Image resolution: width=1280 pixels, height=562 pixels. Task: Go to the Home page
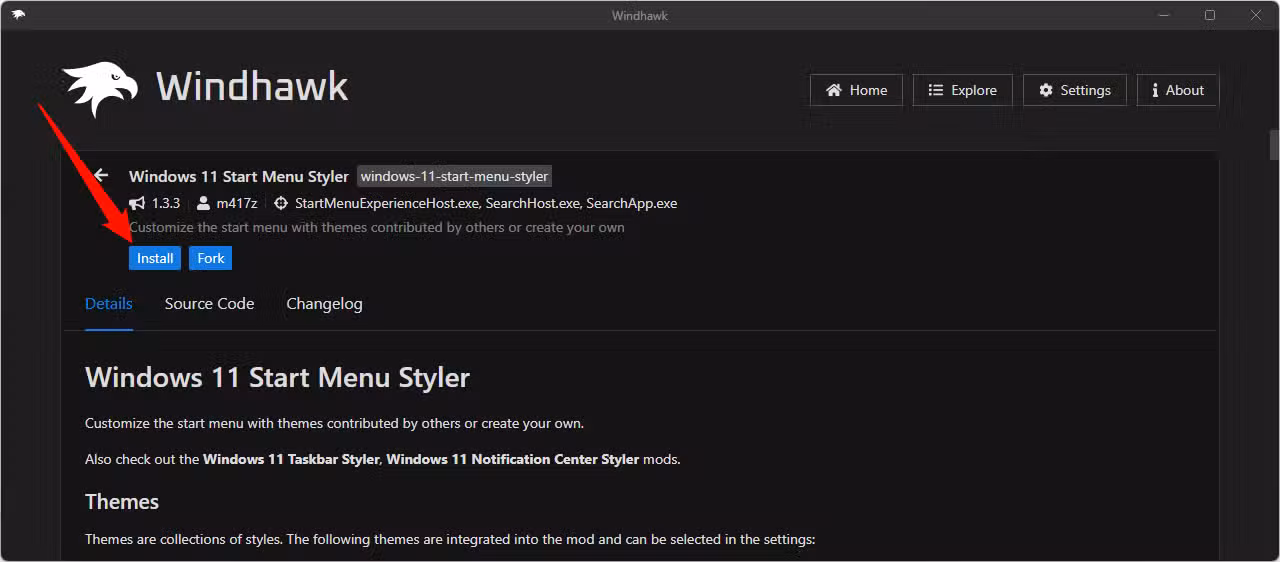pyautogui.click(x=856, y=90)
